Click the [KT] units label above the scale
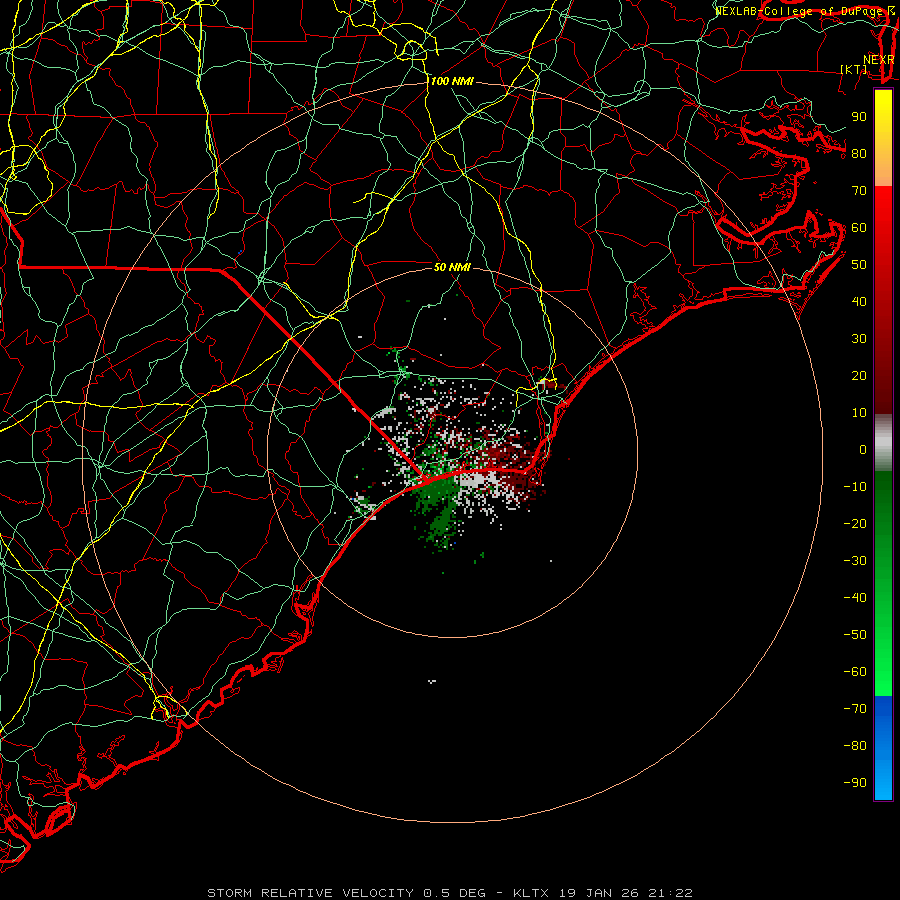The height and width of the screenshot is (900, 900). (x=854, y=69)
